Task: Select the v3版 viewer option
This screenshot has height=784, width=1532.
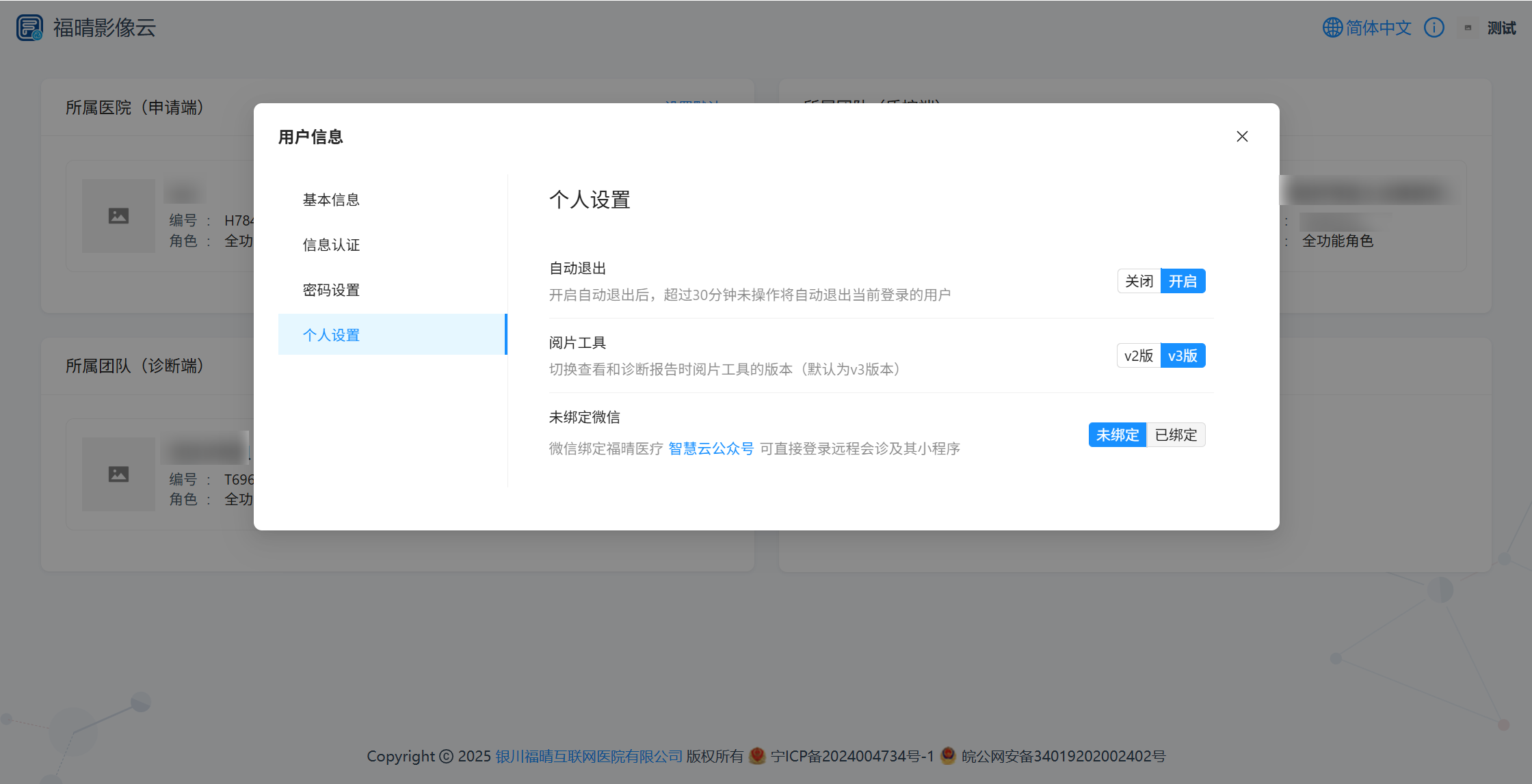Action: pyautogui.click(x=1183, y=355)
